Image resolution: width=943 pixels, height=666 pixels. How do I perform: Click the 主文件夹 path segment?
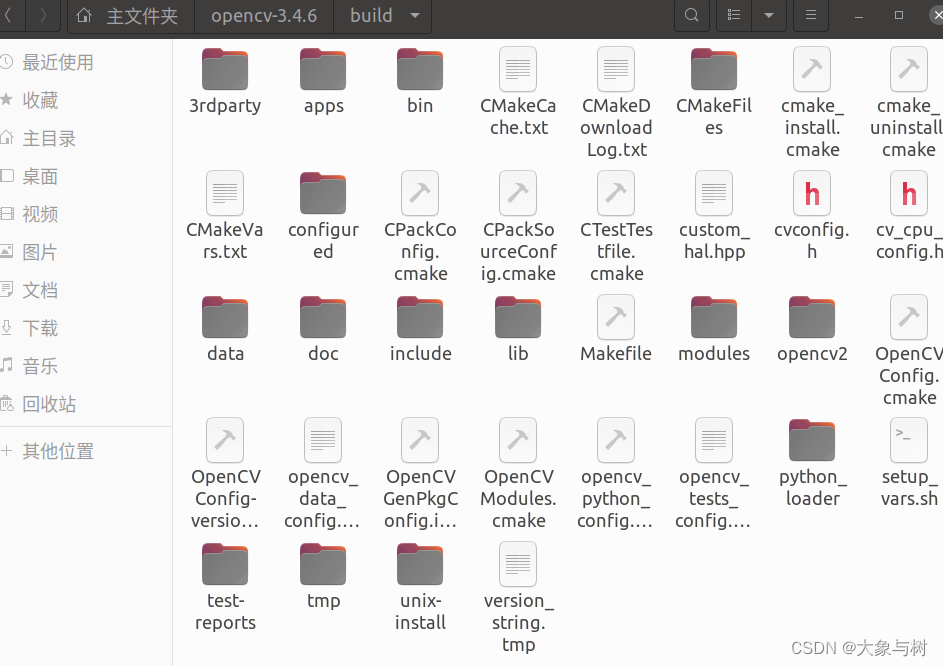coord(132,16)
